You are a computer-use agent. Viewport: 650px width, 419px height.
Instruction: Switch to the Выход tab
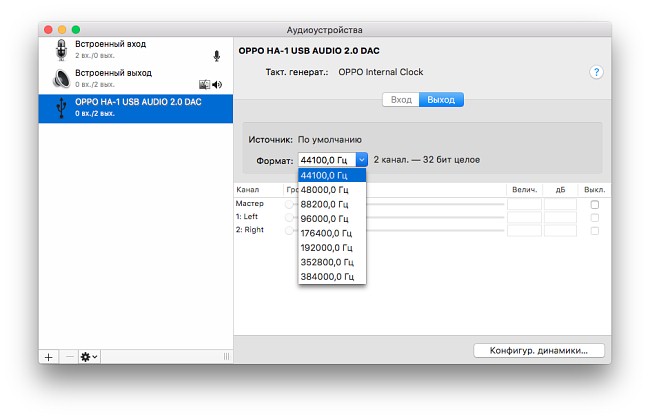440,100
